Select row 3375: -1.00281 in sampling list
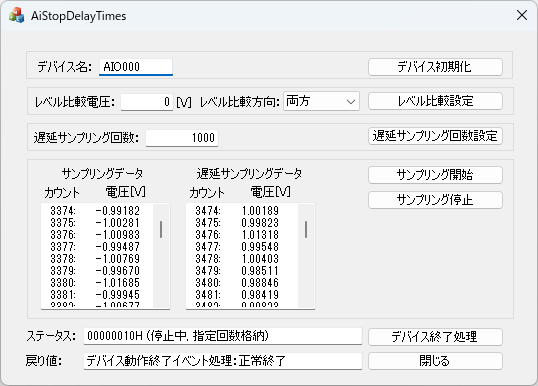 (x=97, y=223)
